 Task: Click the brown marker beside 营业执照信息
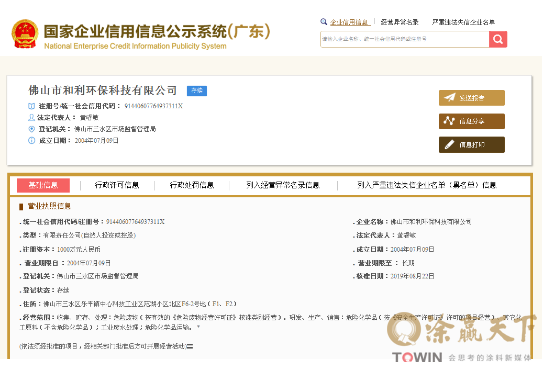21,206
